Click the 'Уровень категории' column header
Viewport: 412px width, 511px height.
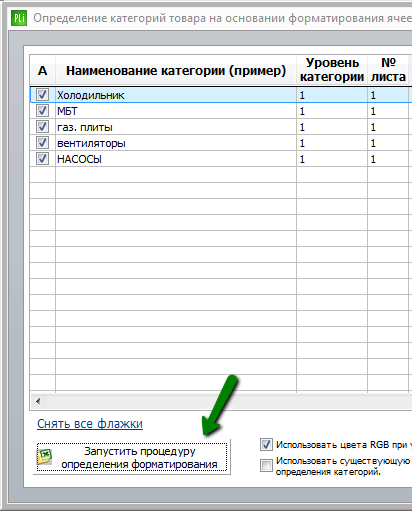pos(332,70)
